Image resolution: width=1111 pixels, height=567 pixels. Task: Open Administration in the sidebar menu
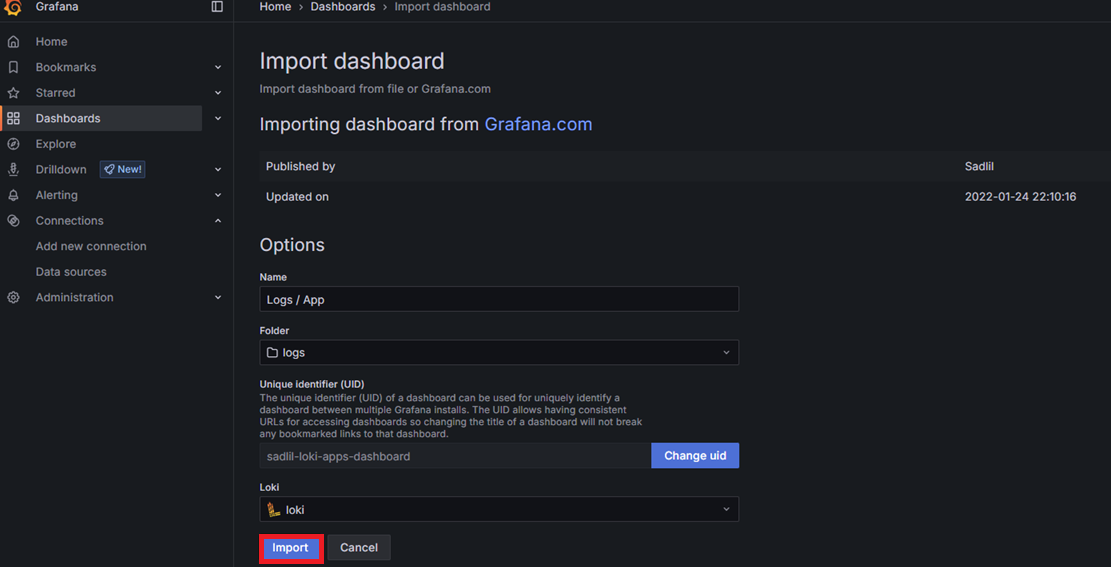pyautogui.click(x=74, y=298)
